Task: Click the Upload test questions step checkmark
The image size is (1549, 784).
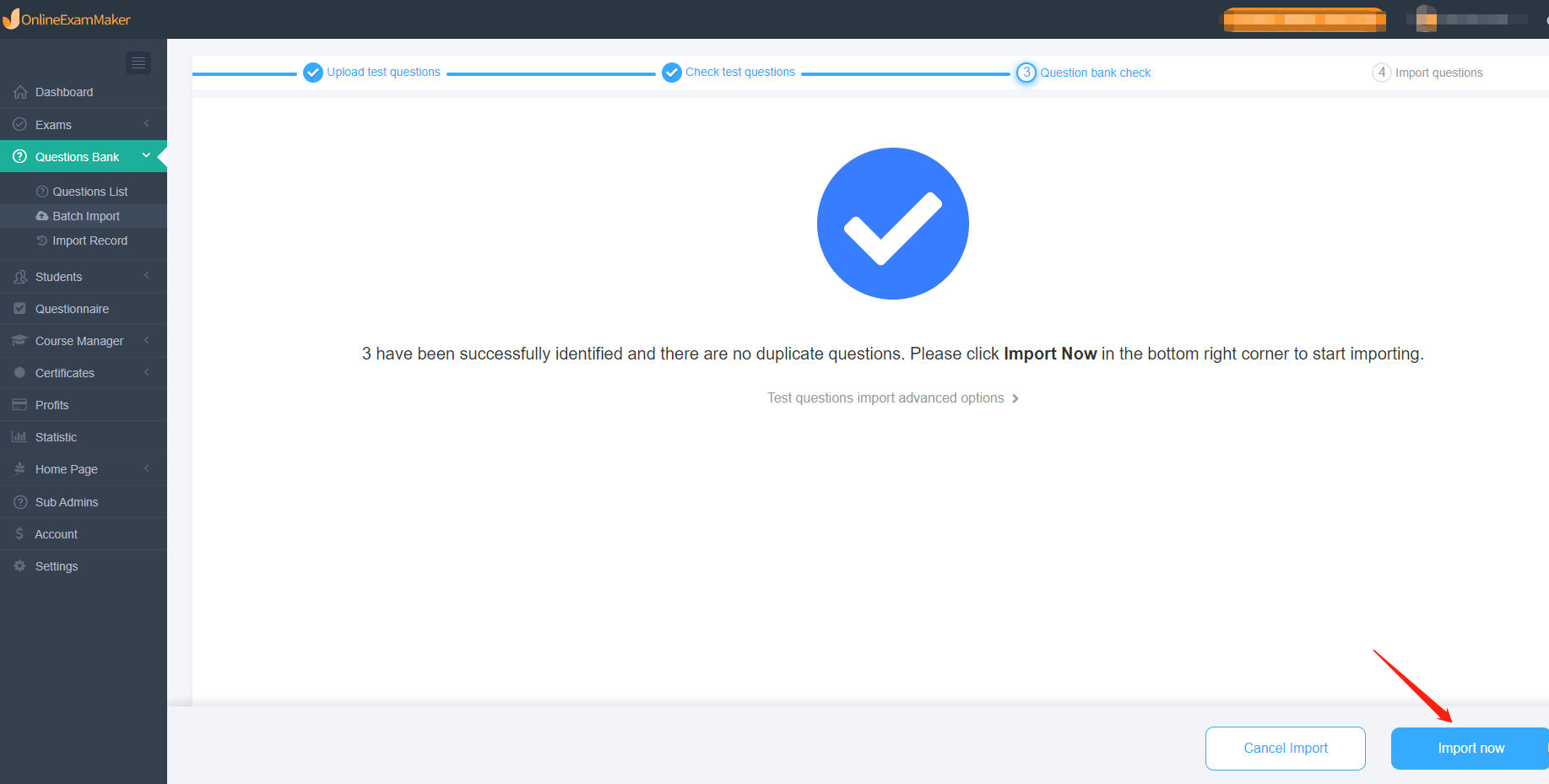Action: pyautogui.click(x=313, y=73)
